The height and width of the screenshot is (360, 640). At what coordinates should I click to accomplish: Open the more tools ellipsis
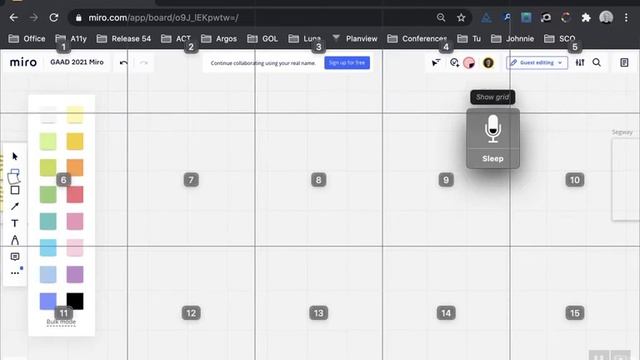coord(15,273)
